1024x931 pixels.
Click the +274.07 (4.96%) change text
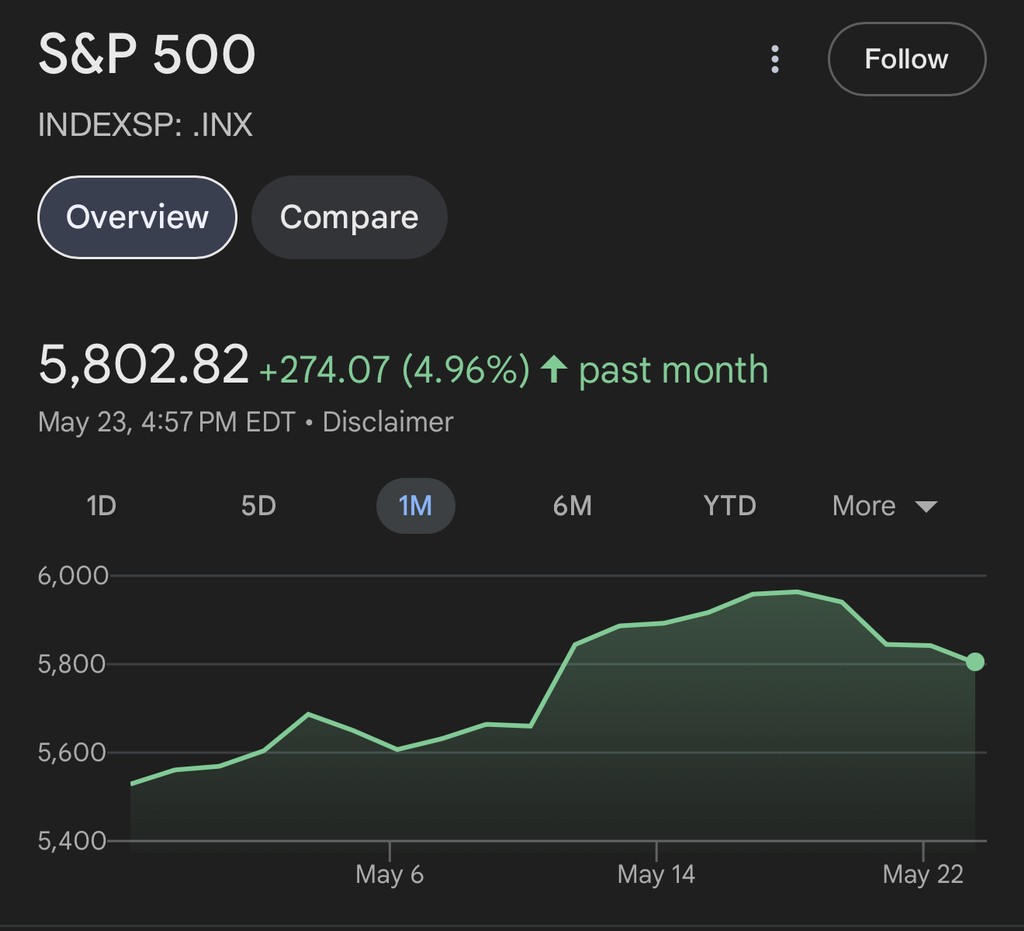(x=394, y=370)
